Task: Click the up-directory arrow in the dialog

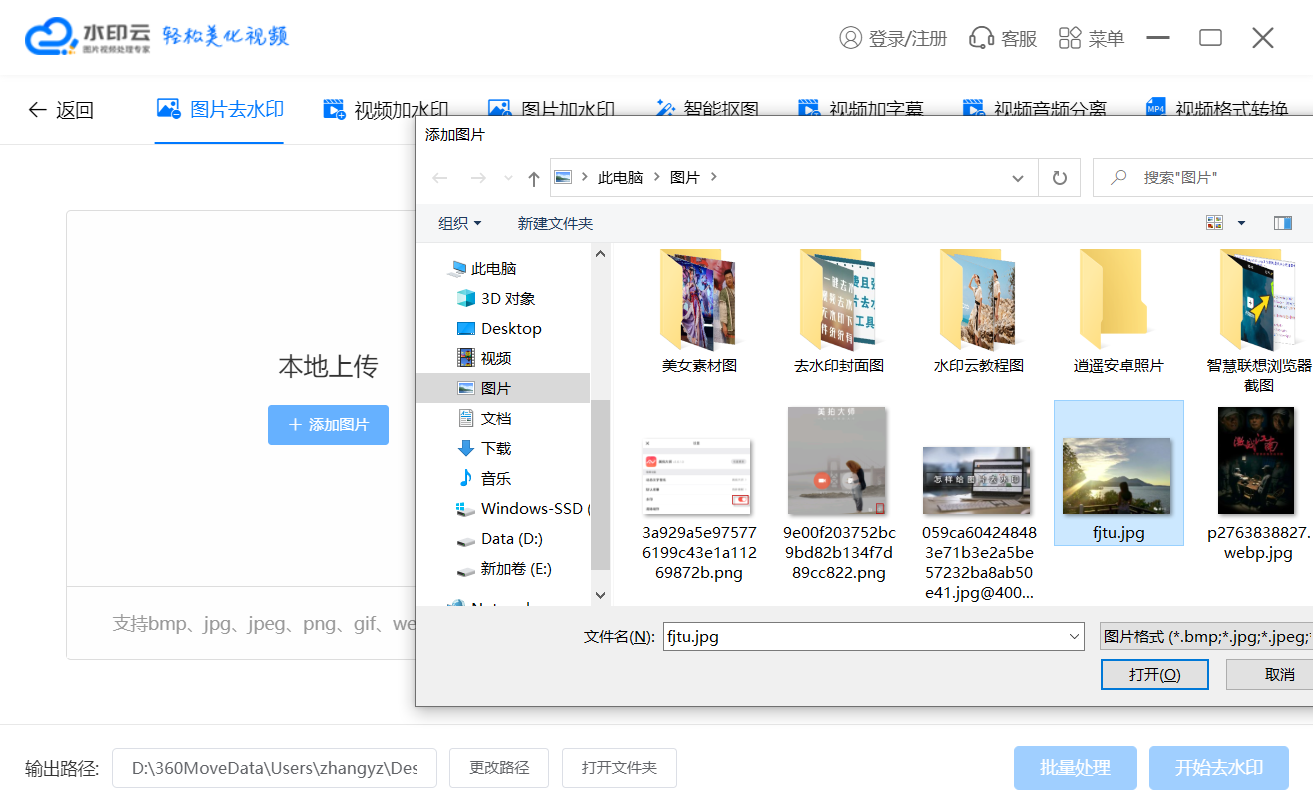Action: pyautogui.click(x=534, y=178)
